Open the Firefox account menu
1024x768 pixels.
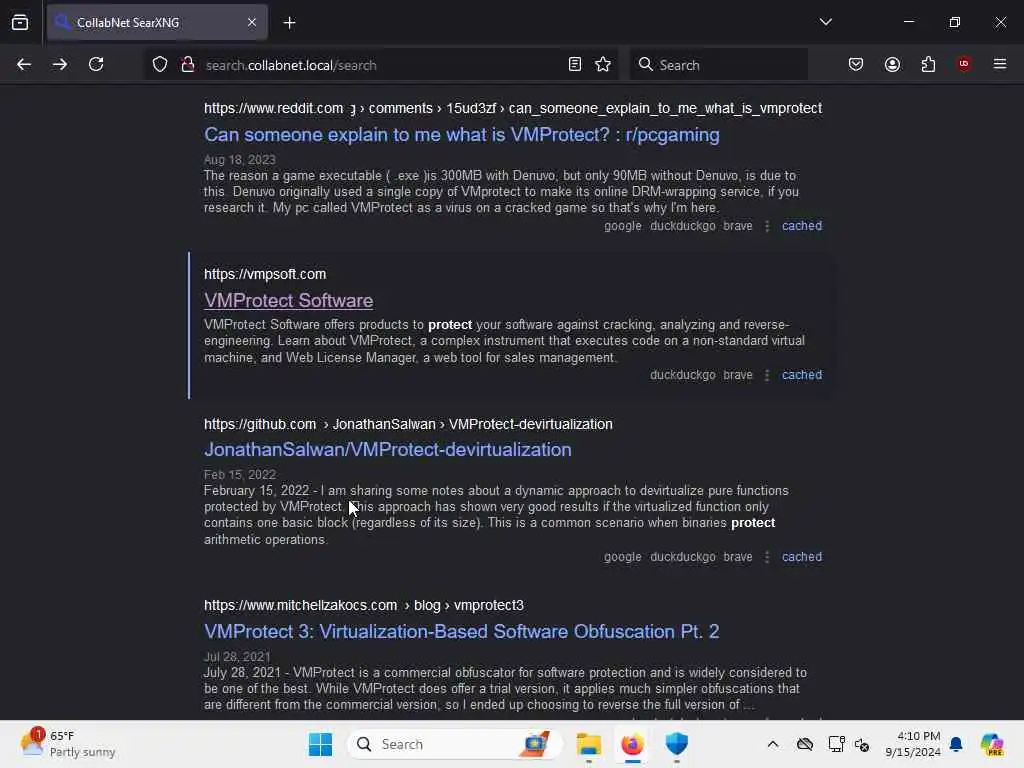[892, 64]
